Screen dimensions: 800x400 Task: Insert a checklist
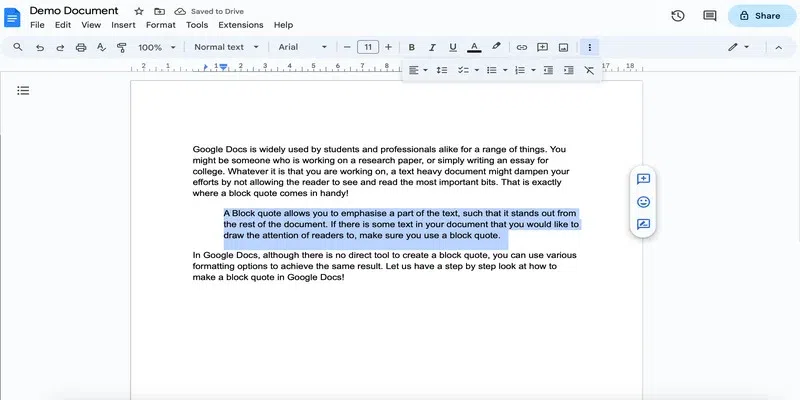tap(463, 70)
